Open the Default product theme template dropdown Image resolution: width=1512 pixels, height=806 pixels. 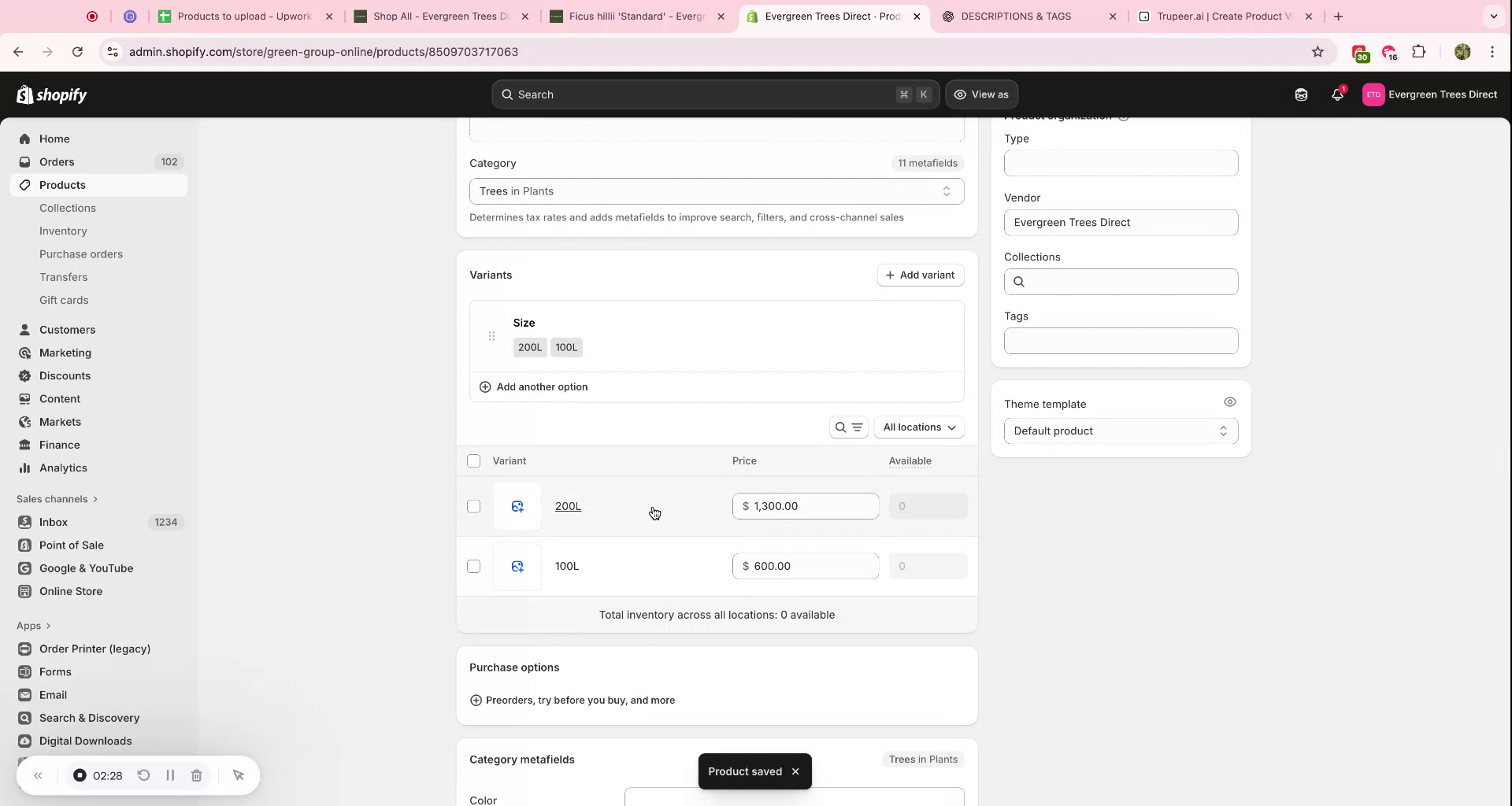tap(1119, 431)
